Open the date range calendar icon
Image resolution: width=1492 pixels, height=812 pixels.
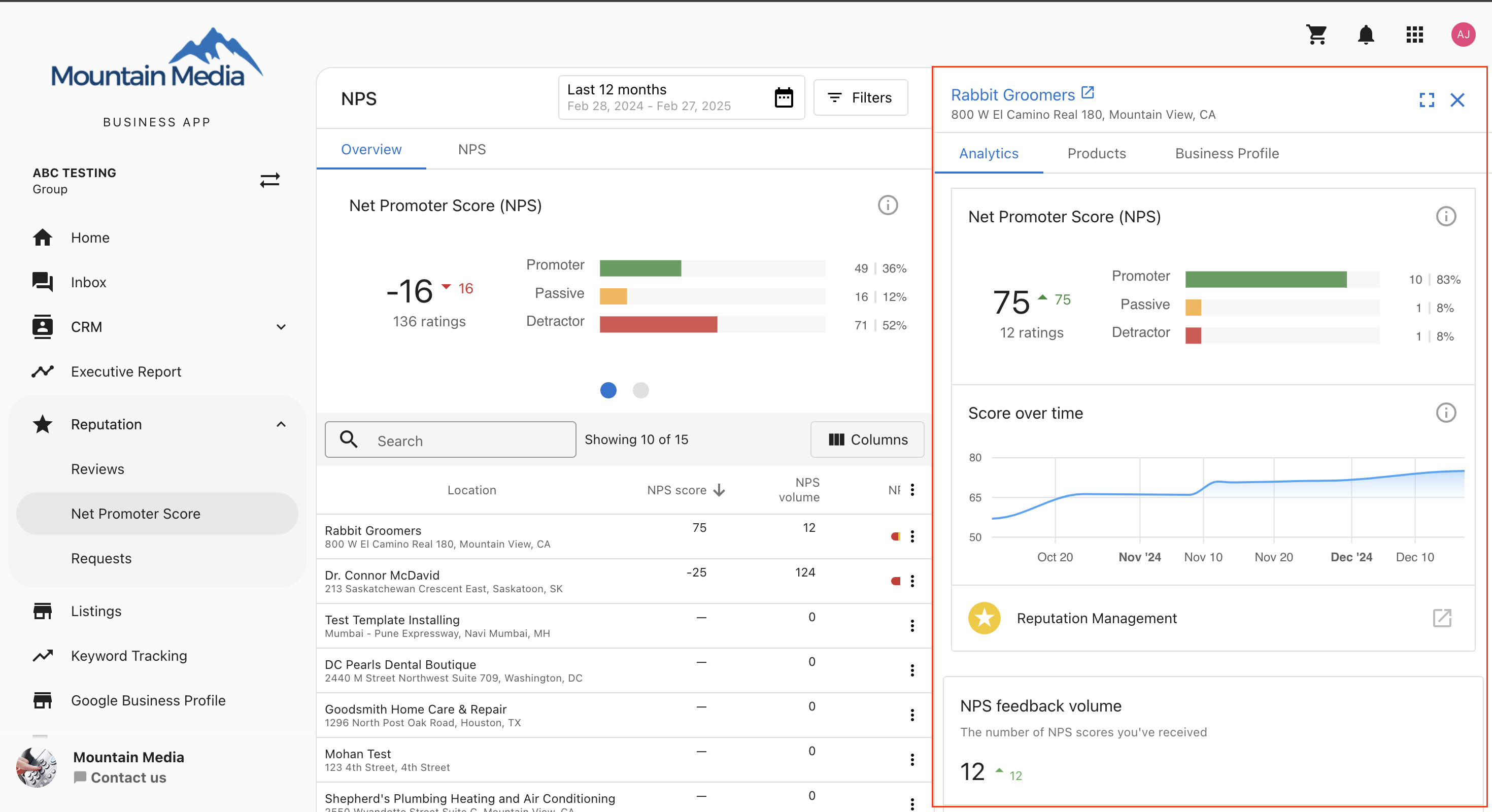(784, 97)
